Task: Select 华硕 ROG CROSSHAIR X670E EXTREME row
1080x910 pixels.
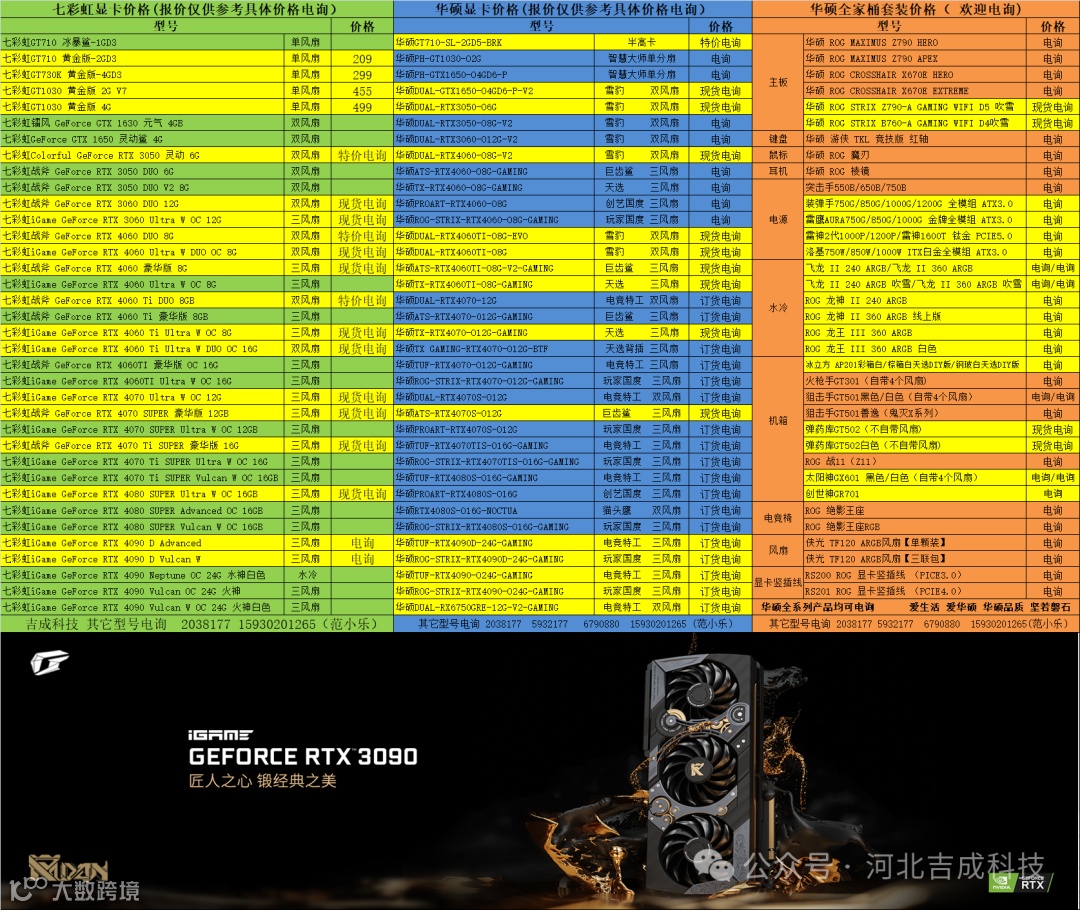Action: coord(942,91)
